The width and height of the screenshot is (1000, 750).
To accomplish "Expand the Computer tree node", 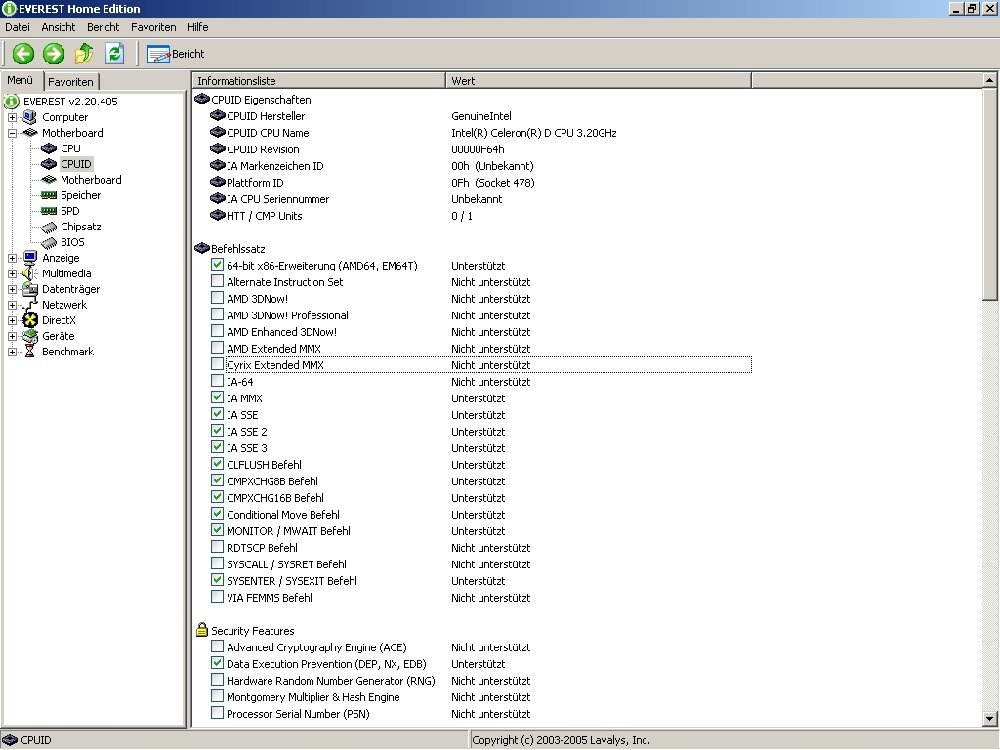I will [x=13, y=117].
